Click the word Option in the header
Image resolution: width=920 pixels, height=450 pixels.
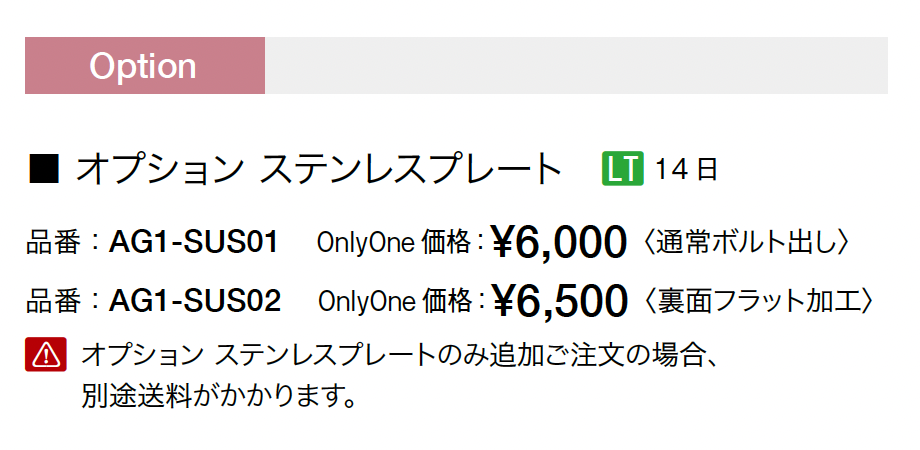point(143,66)
